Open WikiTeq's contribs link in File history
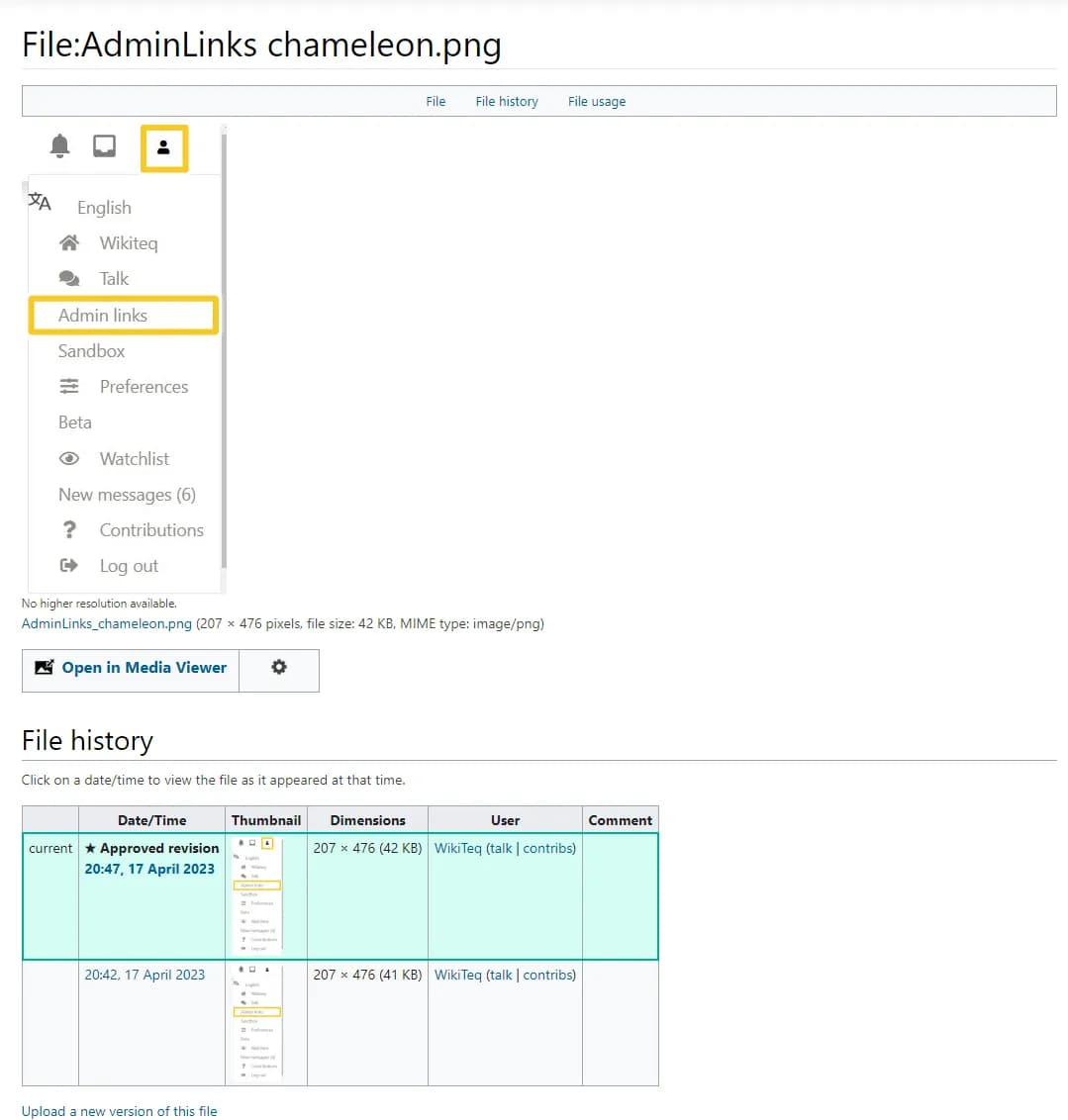1068x1120 pixels. click(x=547, y=848)
